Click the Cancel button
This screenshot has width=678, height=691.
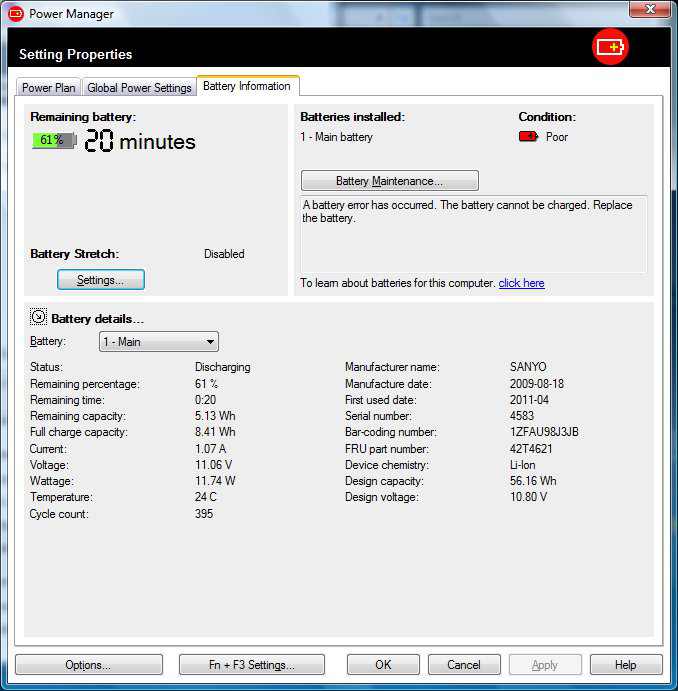(464, 664)
